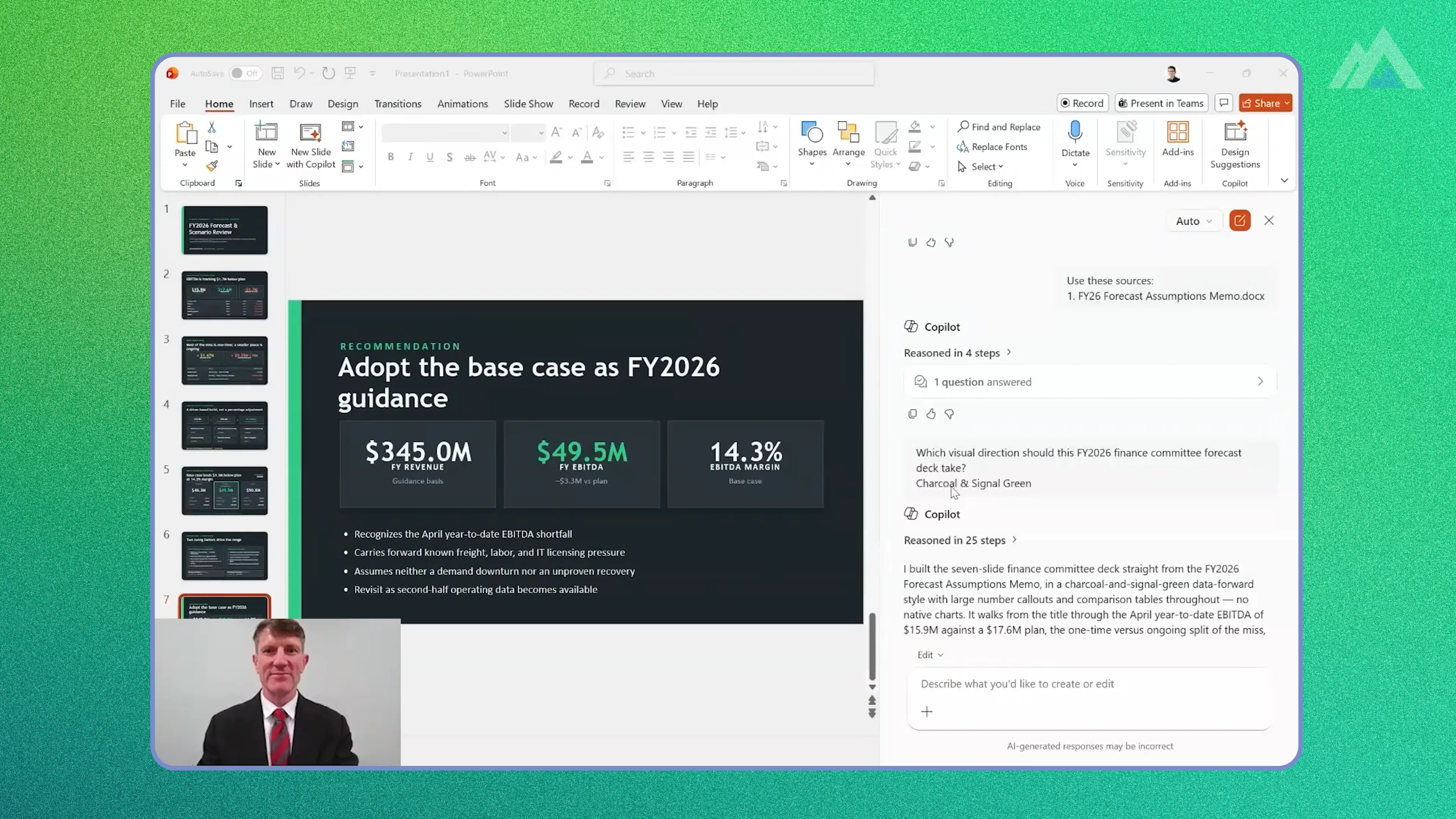Switch to the Insert tab

261,104
